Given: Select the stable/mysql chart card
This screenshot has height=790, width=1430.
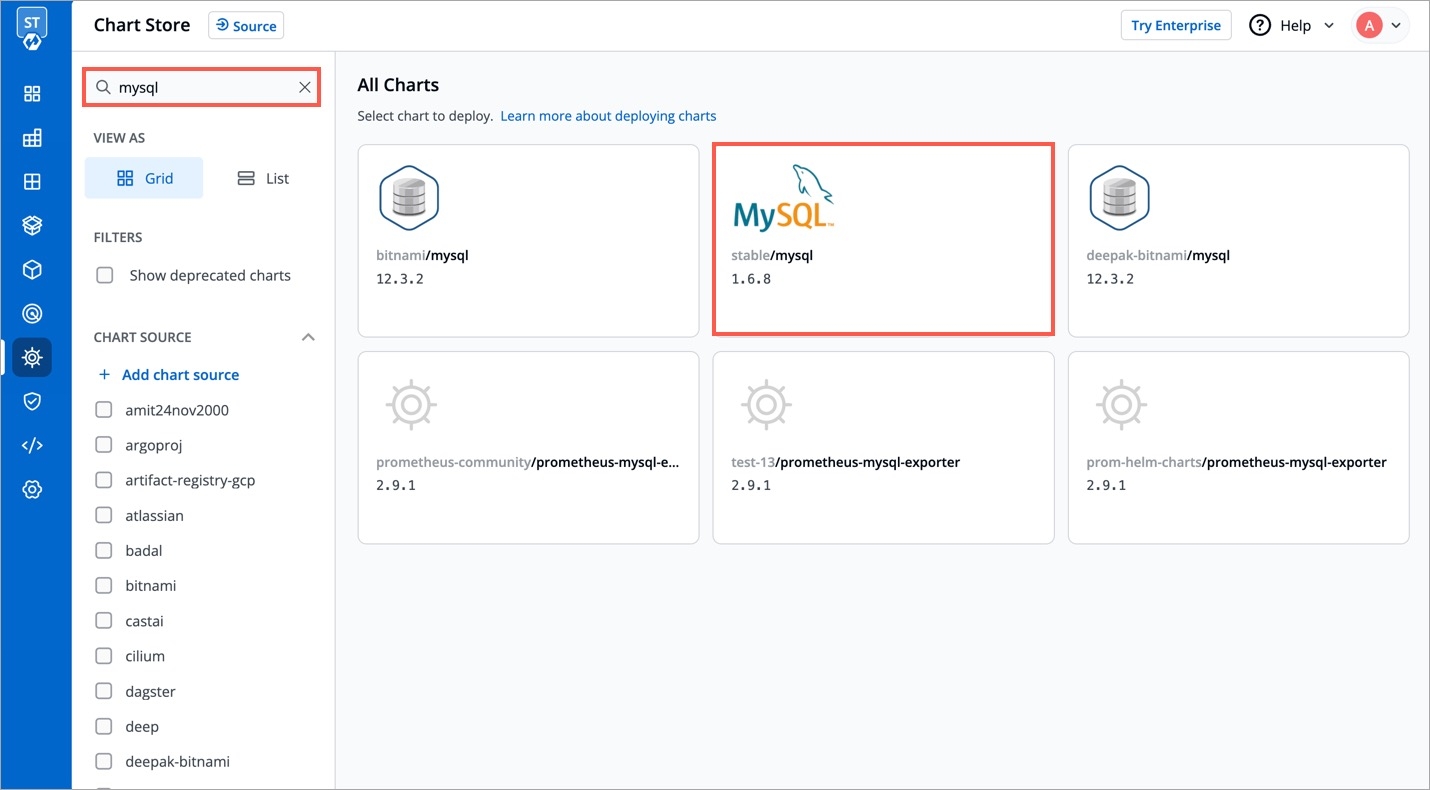Looking at the screenshot, I should [883, 238].
